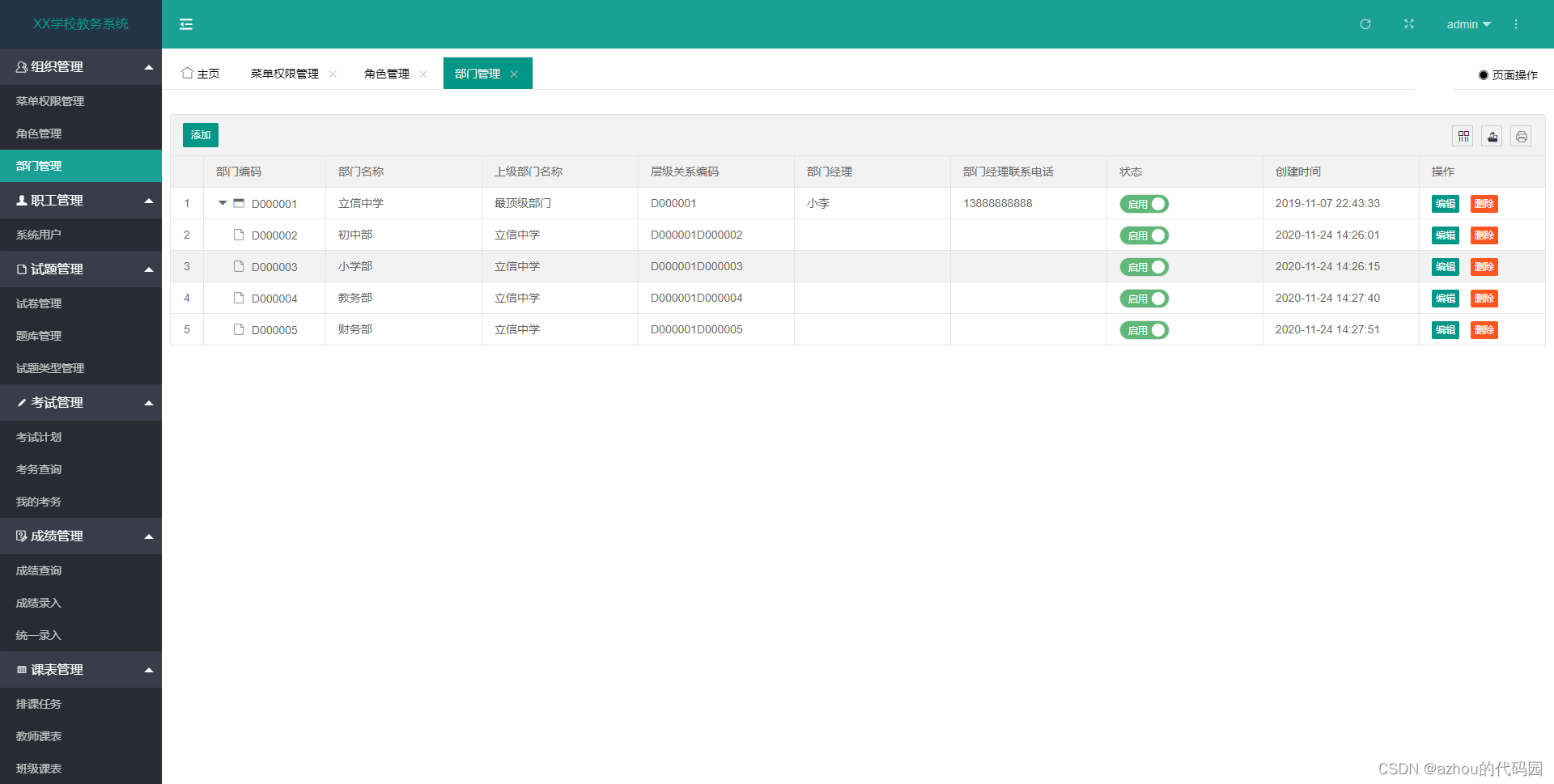Open 菜单权限管理 in the sidebar
This screenshot has width=1554, height=784.
tap(81, 101)
